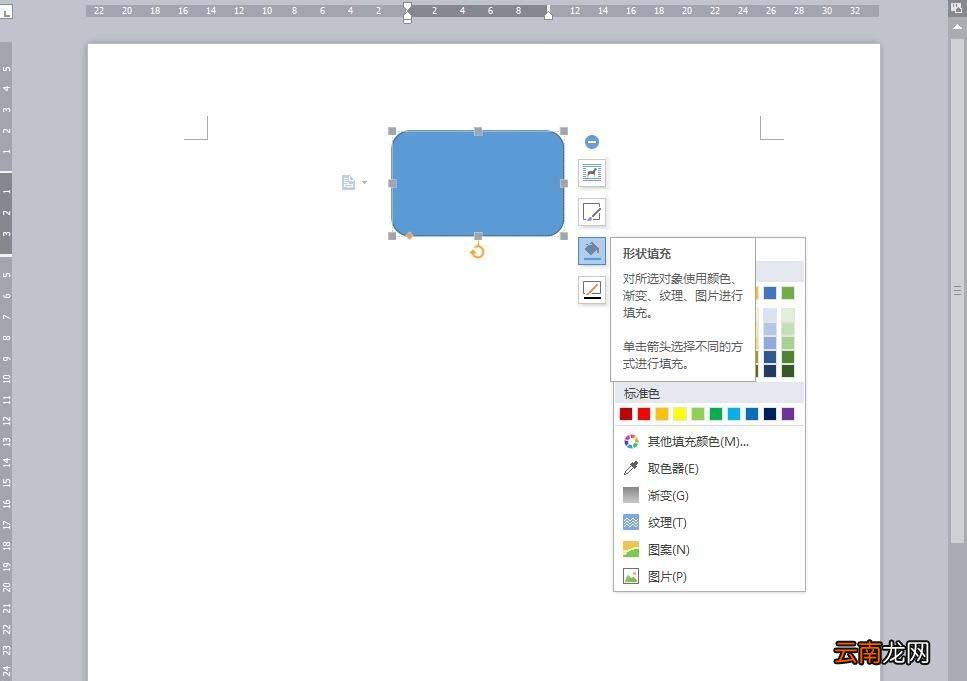
Task: Click the gradient swatch icon beside 渐变
Action: (631, 495)
